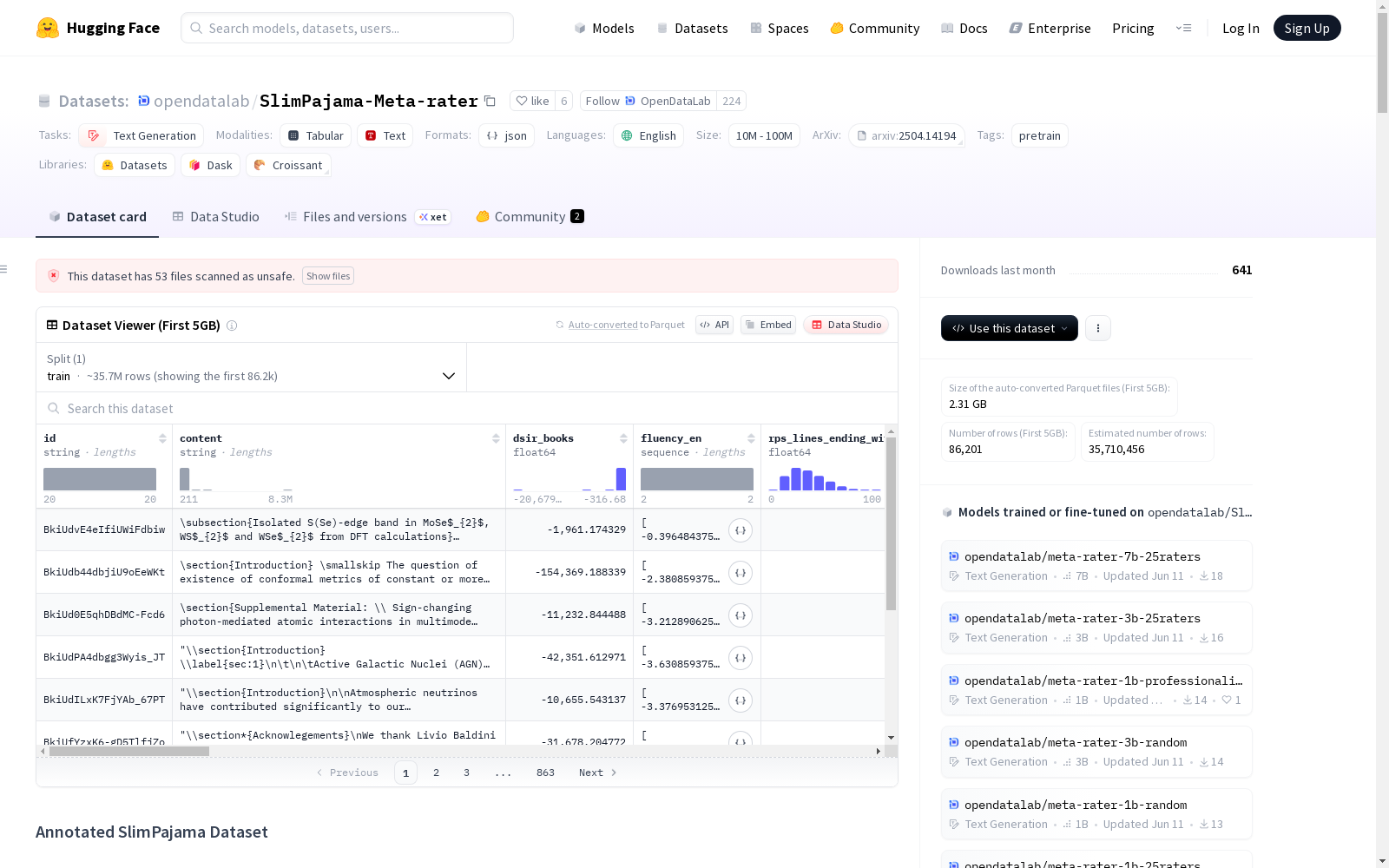
Task: Select the json format tag
Action: point(507,135)
